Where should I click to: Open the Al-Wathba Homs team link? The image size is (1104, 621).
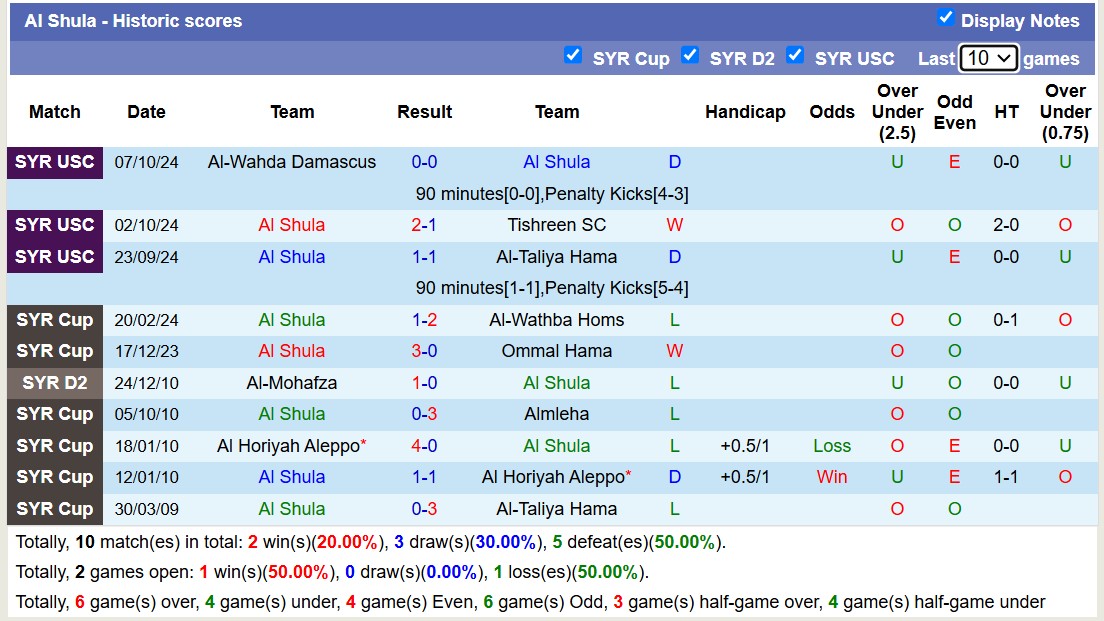pos(557,319)
